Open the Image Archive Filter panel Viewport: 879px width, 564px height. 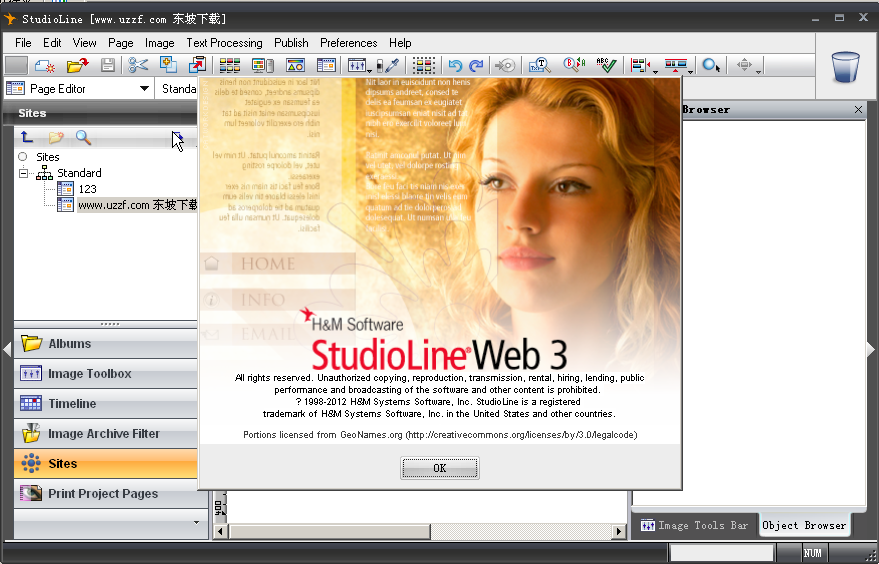(105, 433)
